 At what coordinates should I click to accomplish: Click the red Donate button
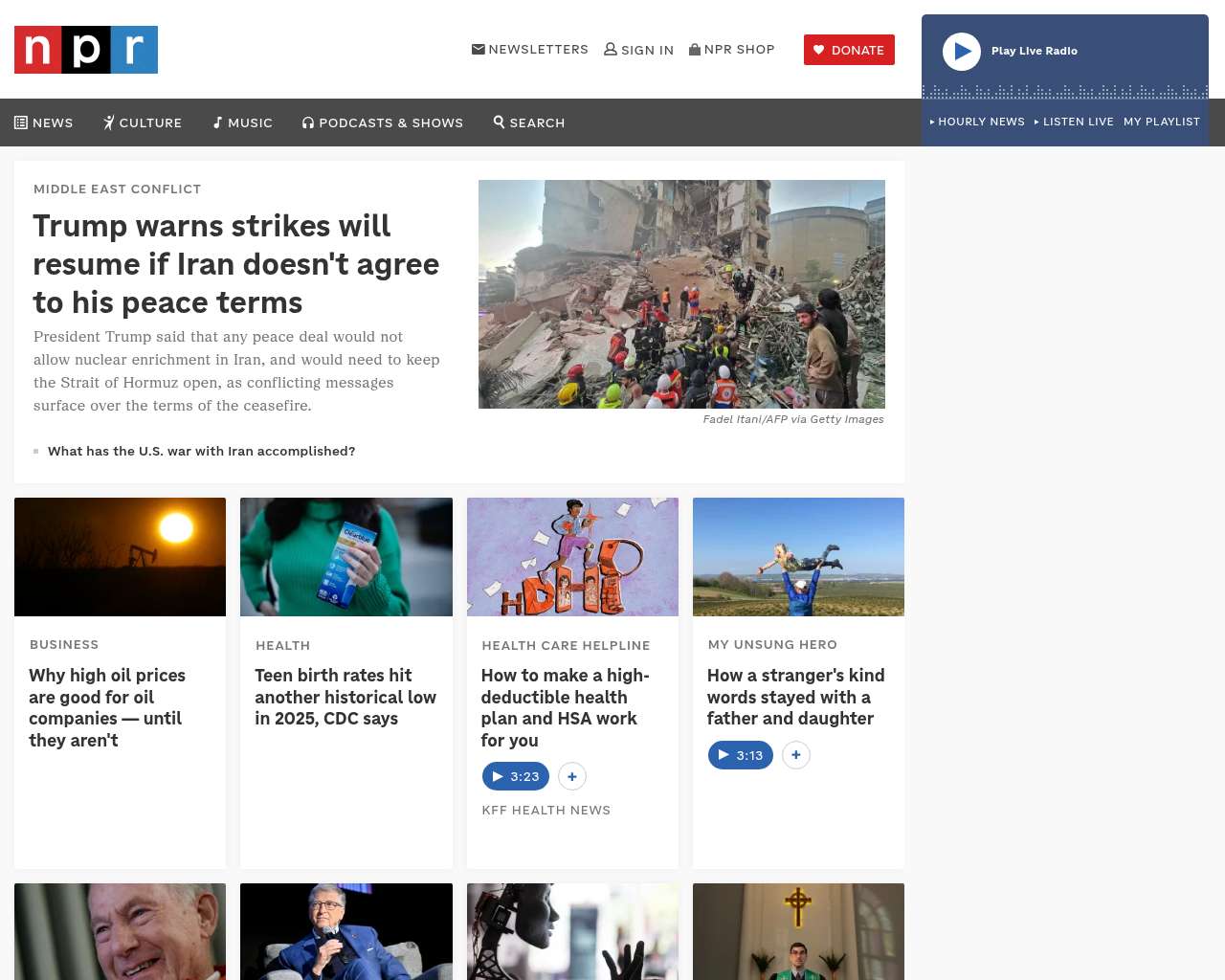point(849,50)
